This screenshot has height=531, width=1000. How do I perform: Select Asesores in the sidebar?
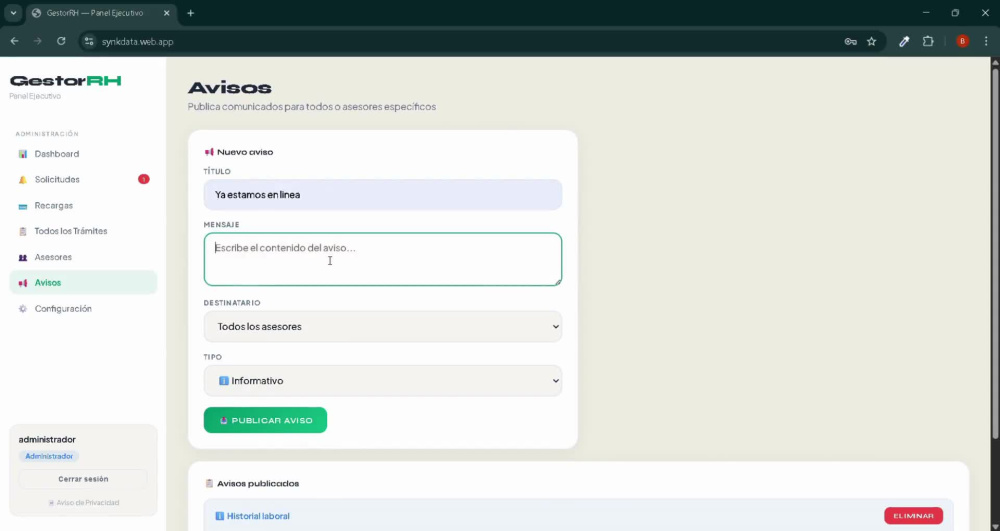(x=83, y=257)
